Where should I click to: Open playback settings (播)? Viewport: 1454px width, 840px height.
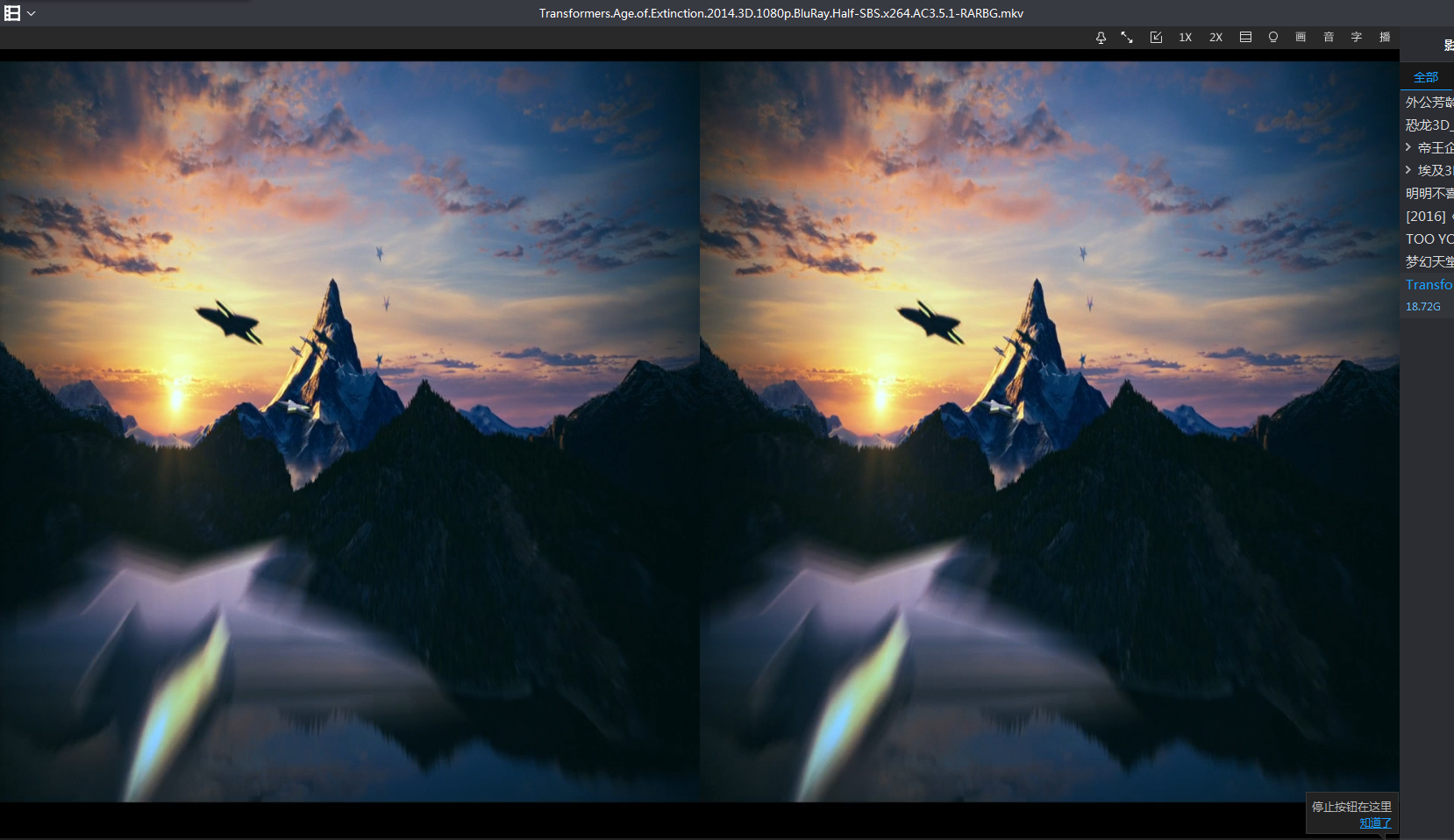click(1385, 37)
